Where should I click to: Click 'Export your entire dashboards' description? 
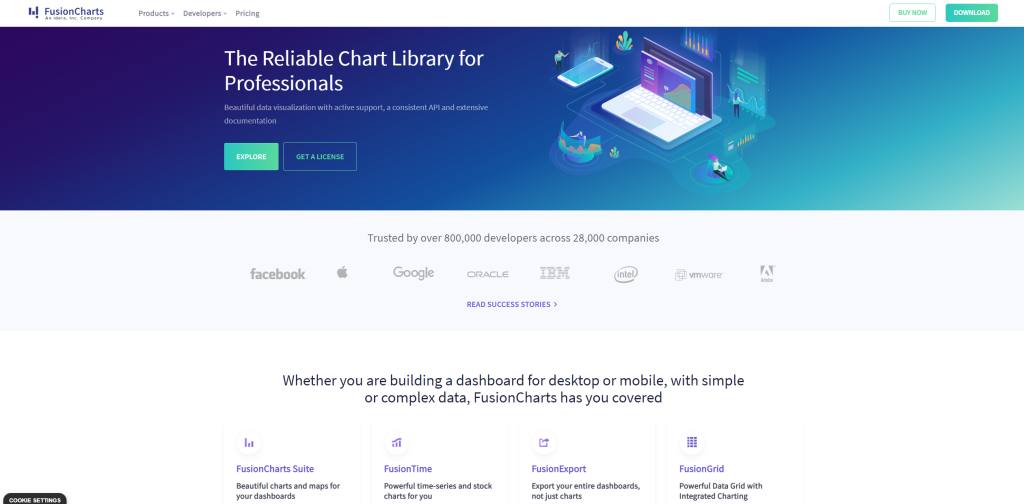click(585, 491)
